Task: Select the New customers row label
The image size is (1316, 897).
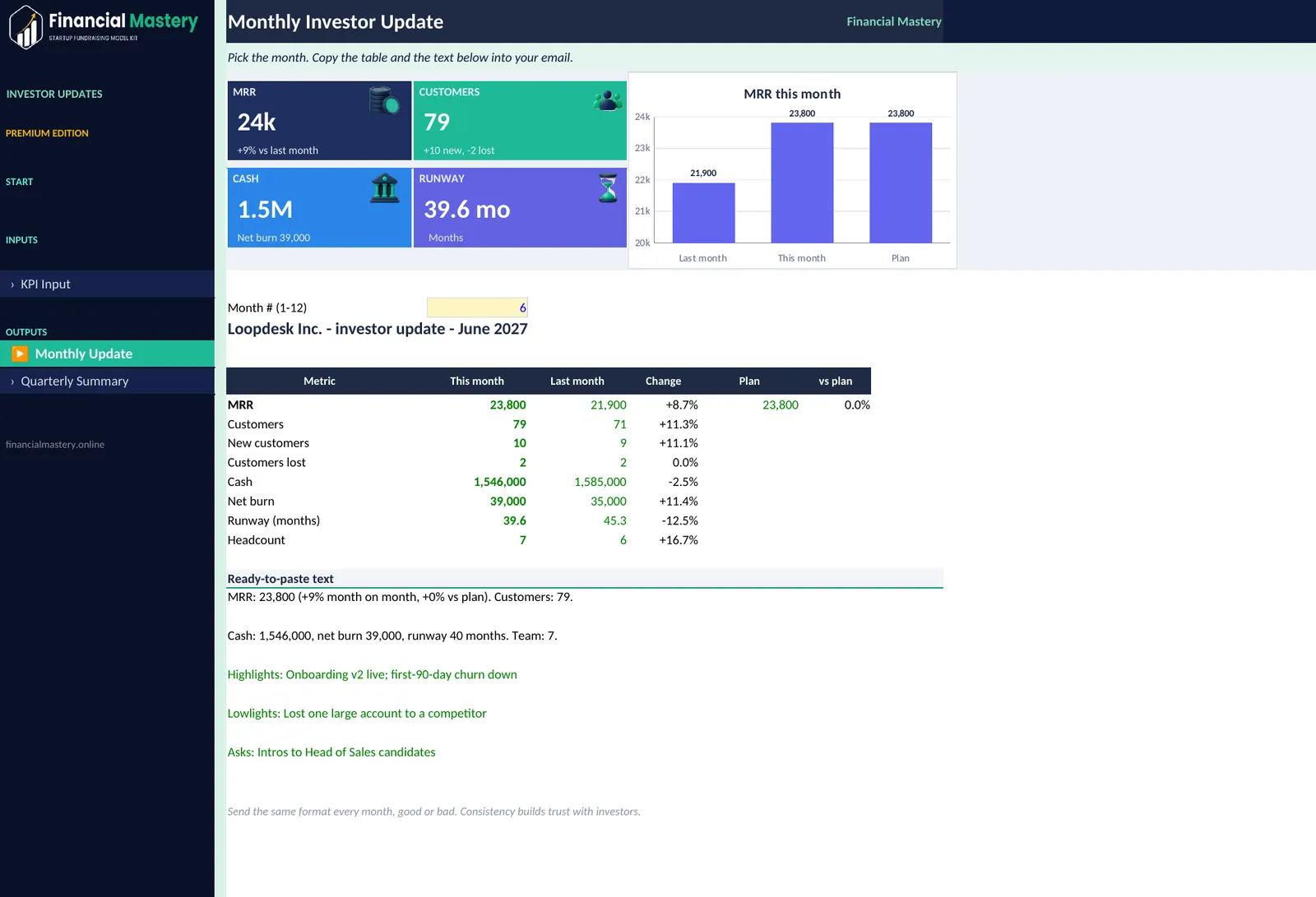Action: click(268, 443)
